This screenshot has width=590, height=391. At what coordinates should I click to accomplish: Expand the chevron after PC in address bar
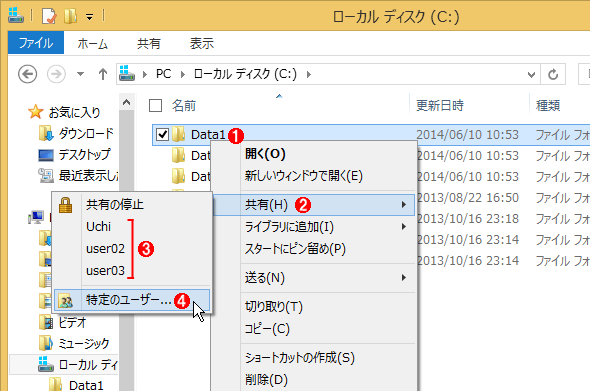coord(183,75)
